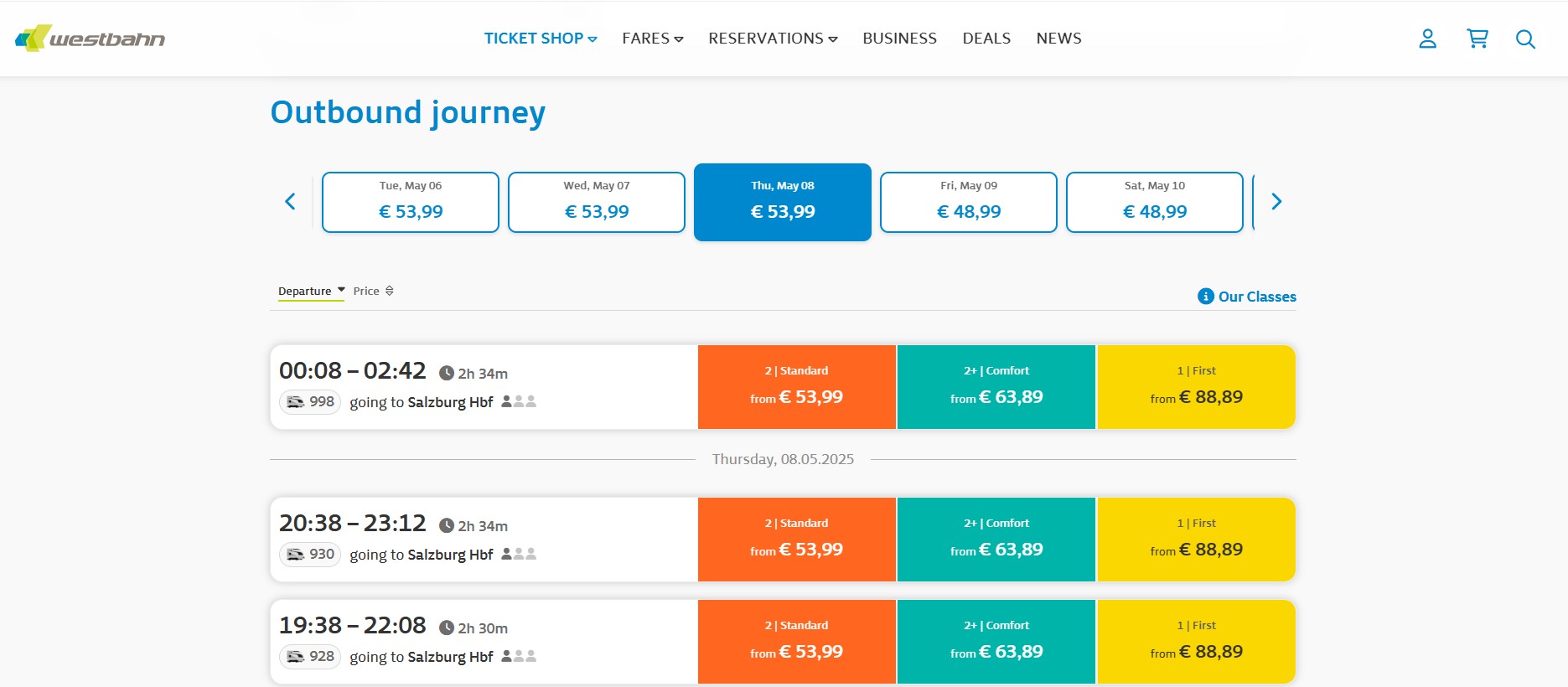Click Thursday, 08.05.2025 date label
1568x687 pixels.
783,459
